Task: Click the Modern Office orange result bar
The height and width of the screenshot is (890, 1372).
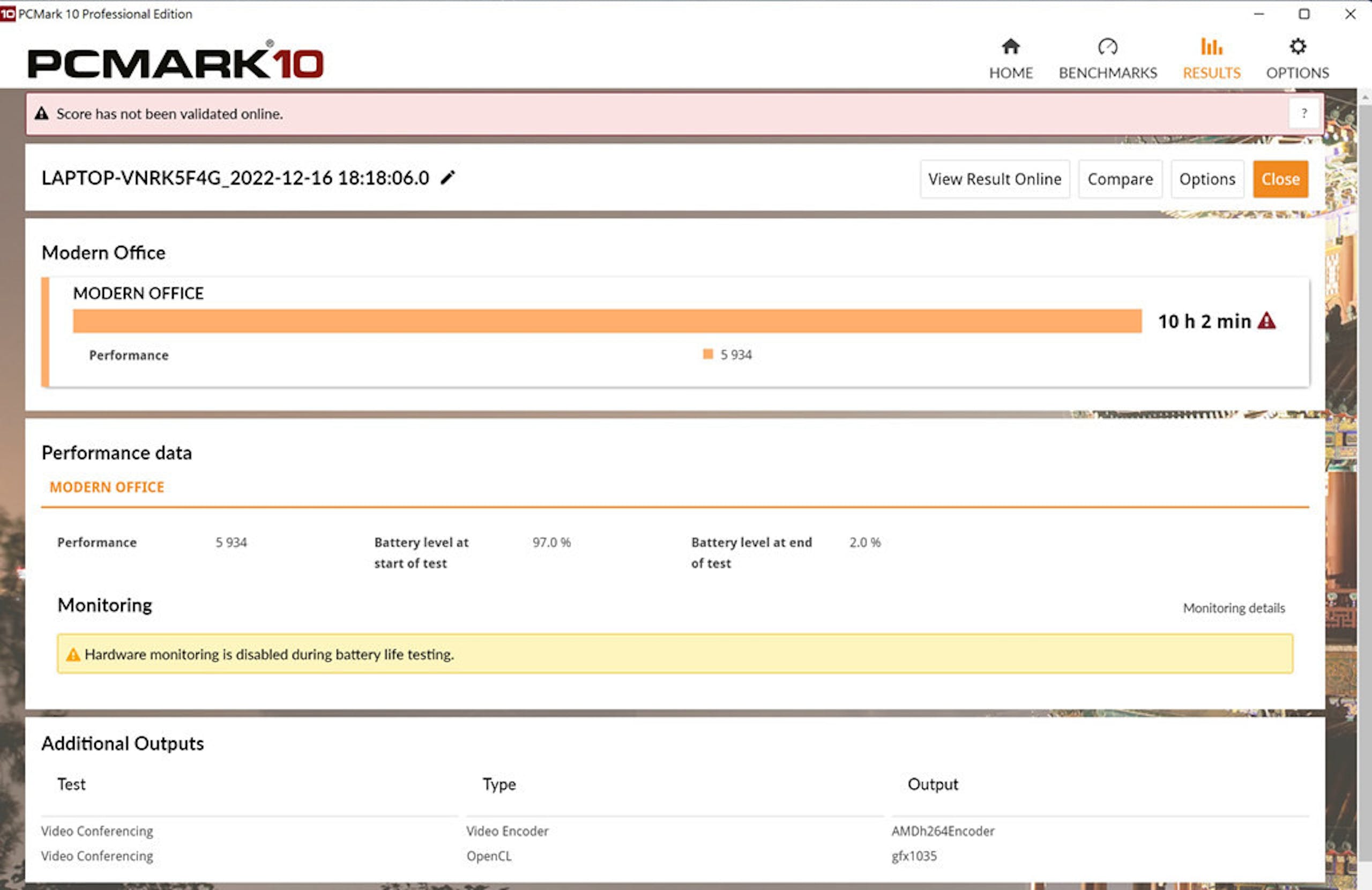Action: pos(607,321)
